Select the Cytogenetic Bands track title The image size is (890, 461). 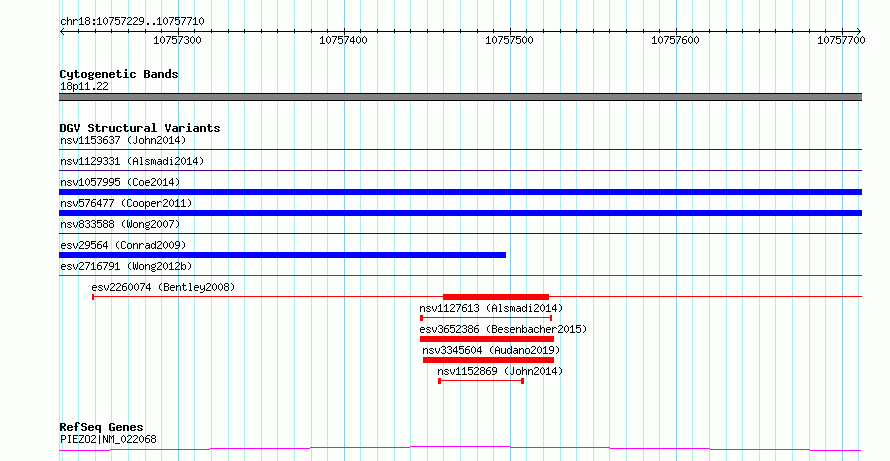pos(119,74)
